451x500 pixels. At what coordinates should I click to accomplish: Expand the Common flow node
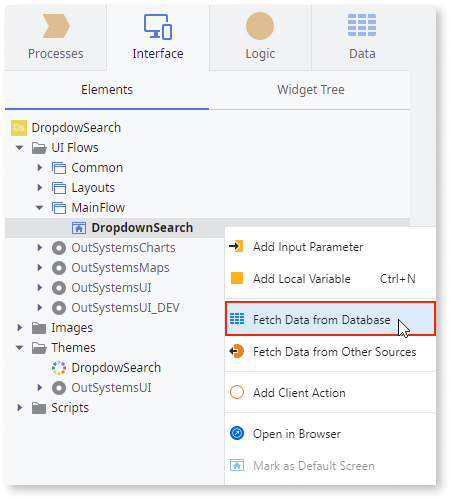pyautogui.click(x=40, y=168)
